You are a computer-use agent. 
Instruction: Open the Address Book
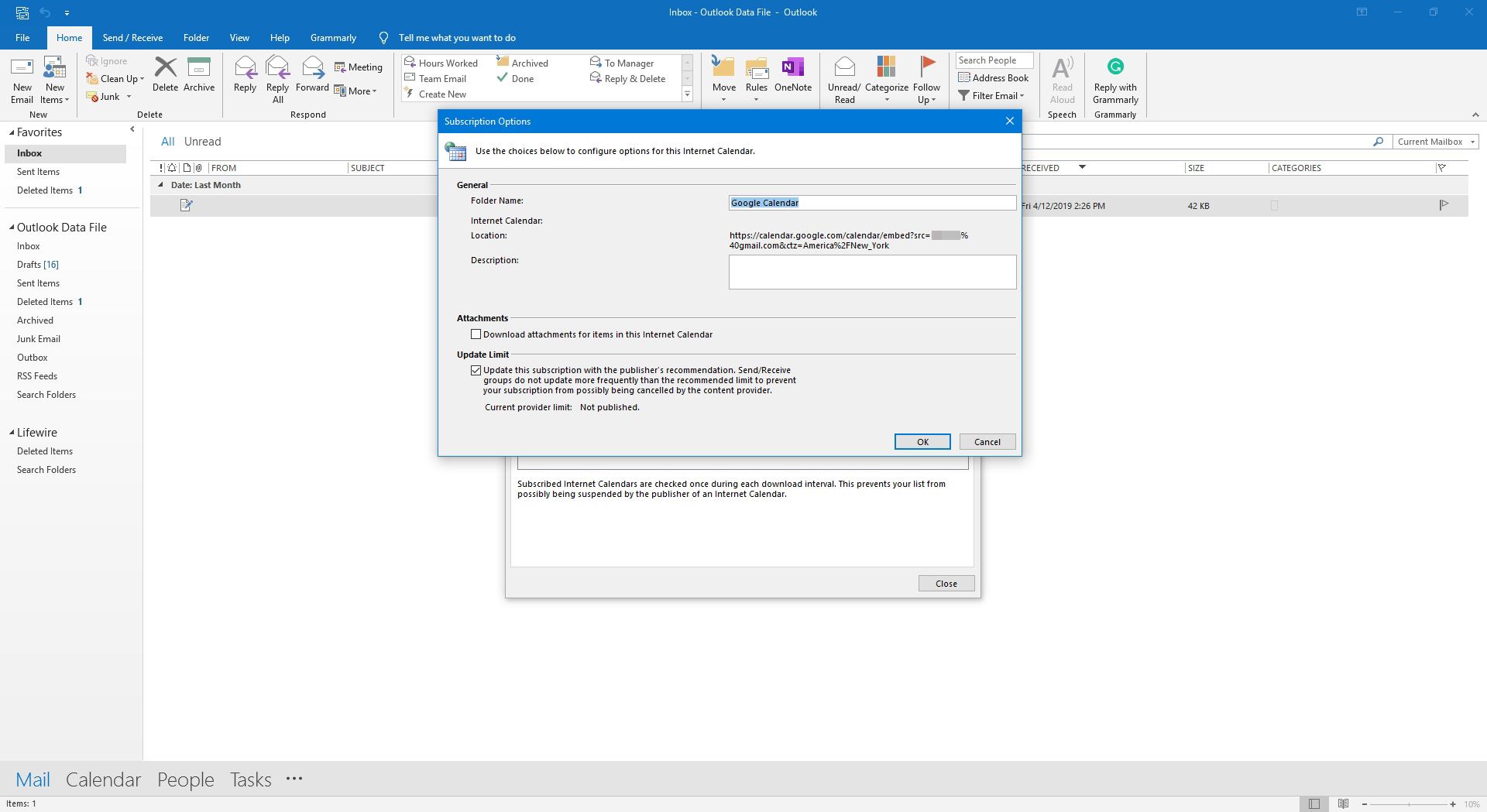[x=994, y=77]
